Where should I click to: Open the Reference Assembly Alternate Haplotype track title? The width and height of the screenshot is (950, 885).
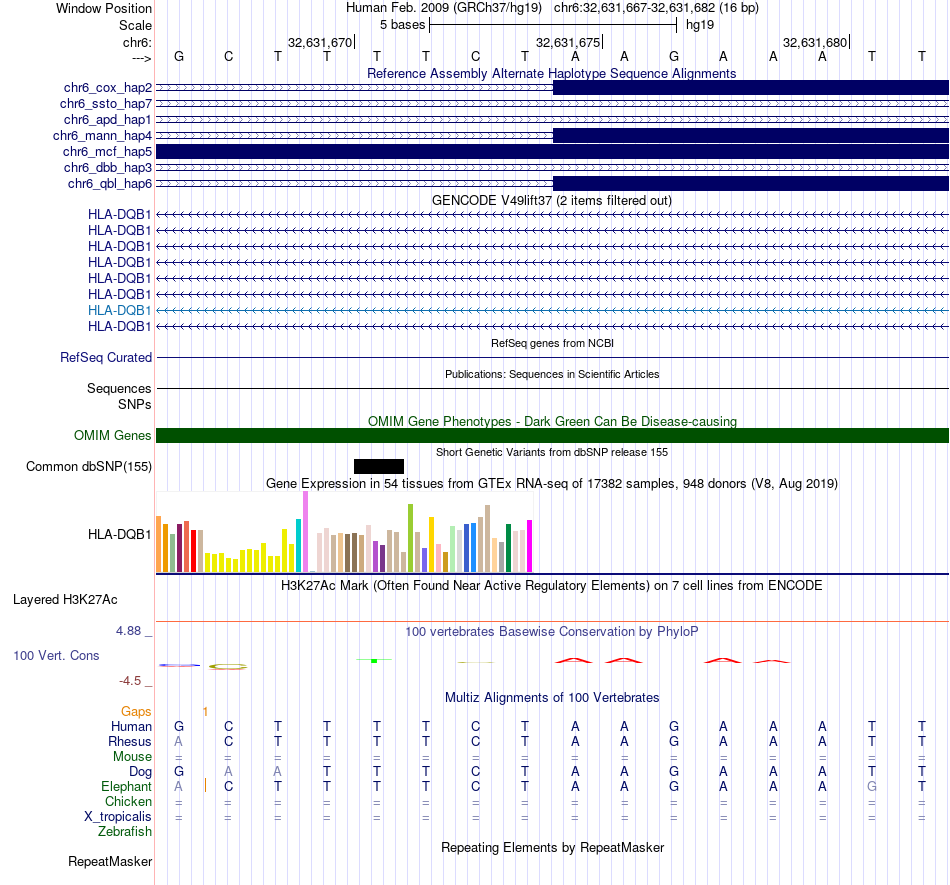point(552,73)
